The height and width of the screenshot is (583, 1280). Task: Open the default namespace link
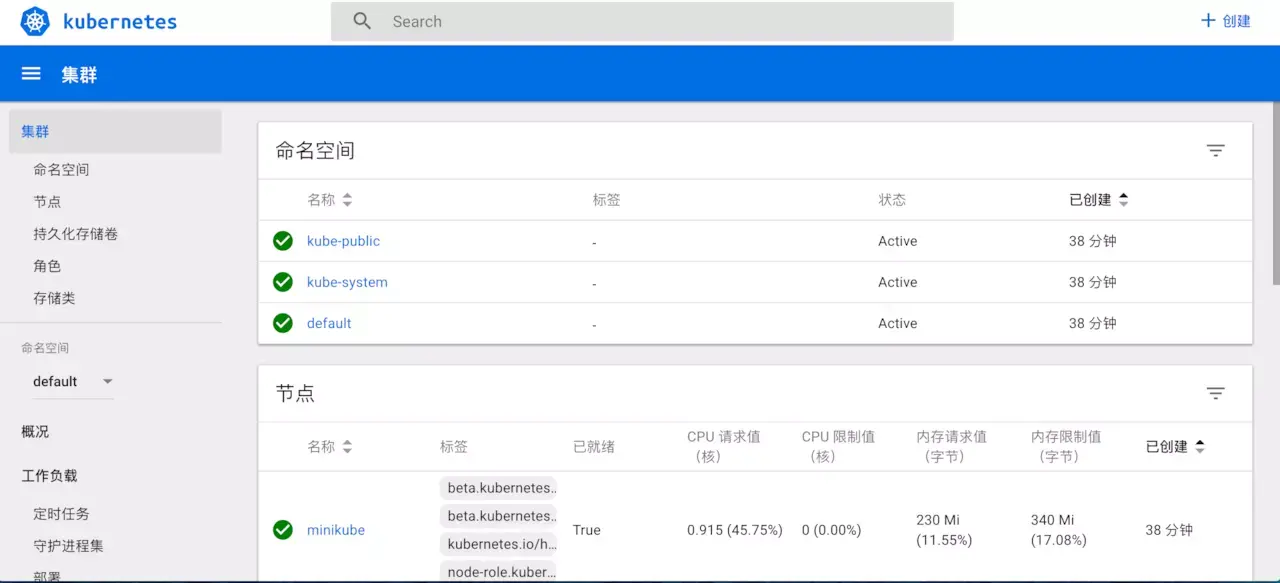pyautogui.click(x=329, y=323)
